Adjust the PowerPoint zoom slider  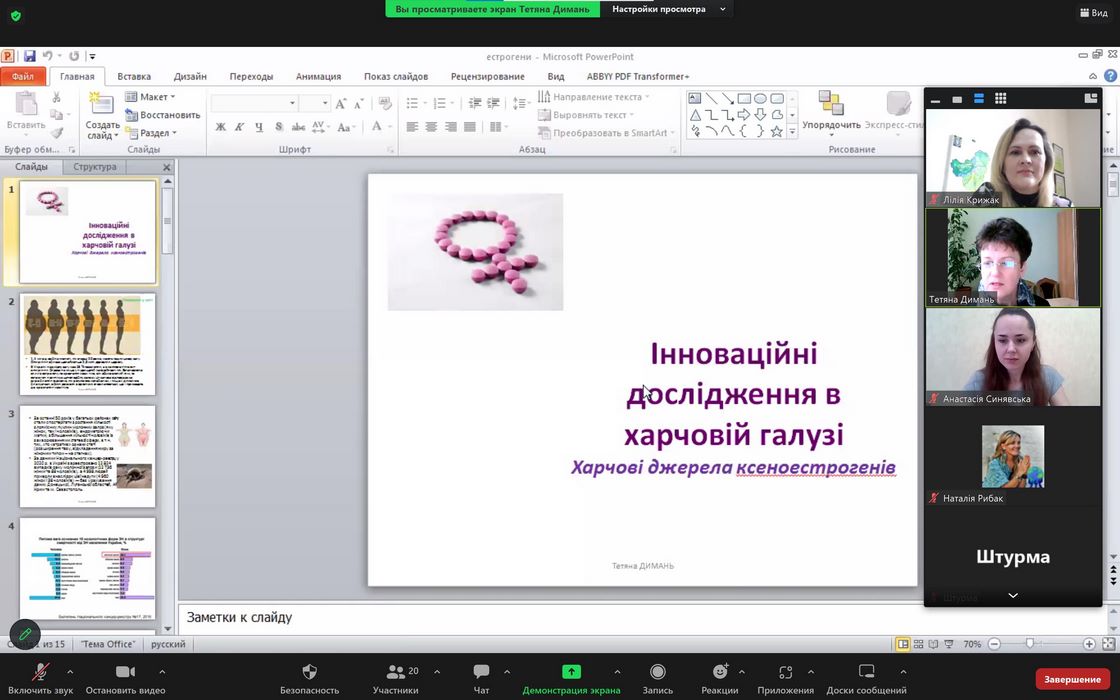coord(1029,644)
